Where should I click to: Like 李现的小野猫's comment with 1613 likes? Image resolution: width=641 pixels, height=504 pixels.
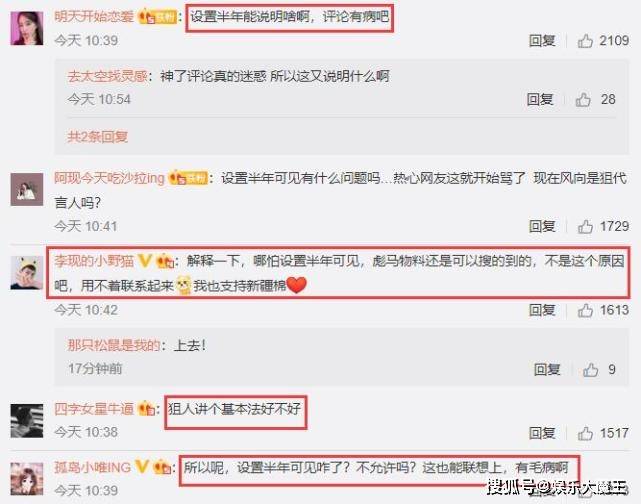pyautogui.click(x=585, y=311)
